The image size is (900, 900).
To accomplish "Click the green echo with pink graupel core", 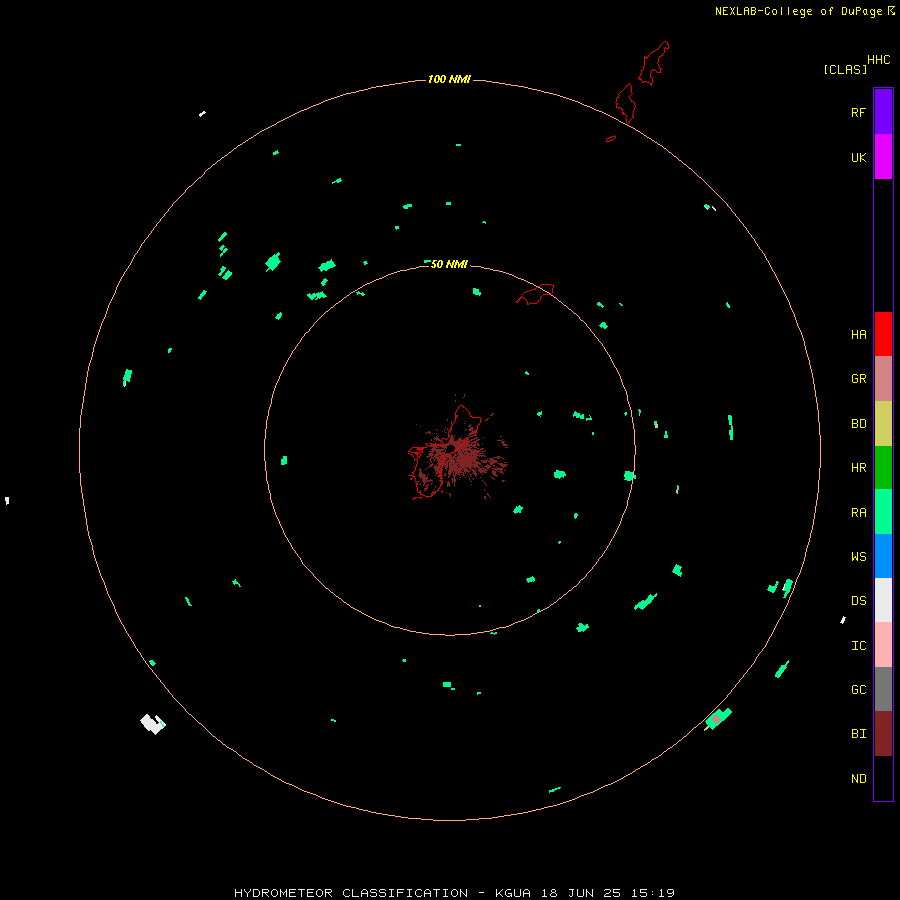I will pyautogui.click(x=717, y=719).
